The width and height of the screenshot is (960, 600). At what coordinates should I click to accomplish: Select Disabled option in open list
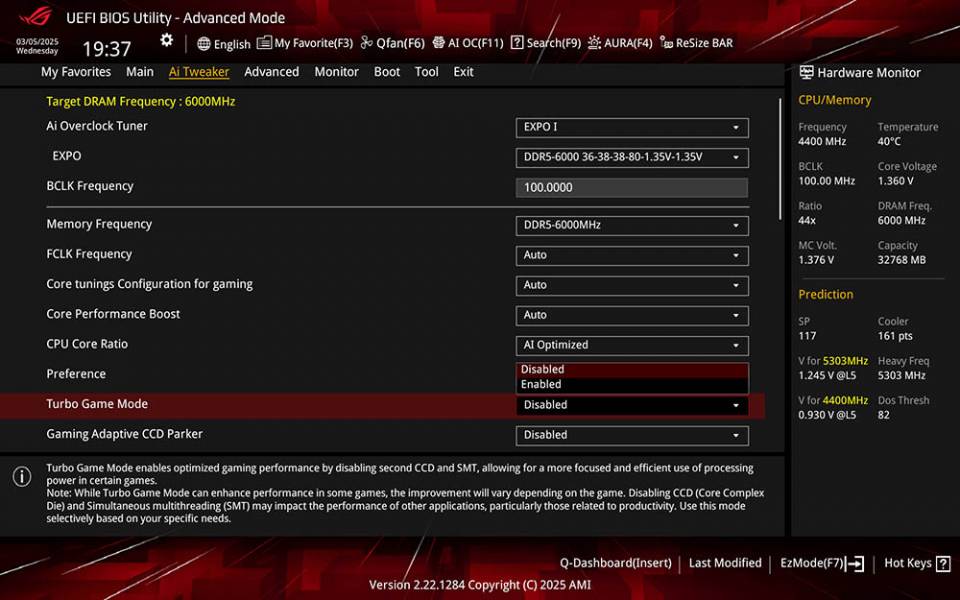pyautogui.click(x=632, y=369)
